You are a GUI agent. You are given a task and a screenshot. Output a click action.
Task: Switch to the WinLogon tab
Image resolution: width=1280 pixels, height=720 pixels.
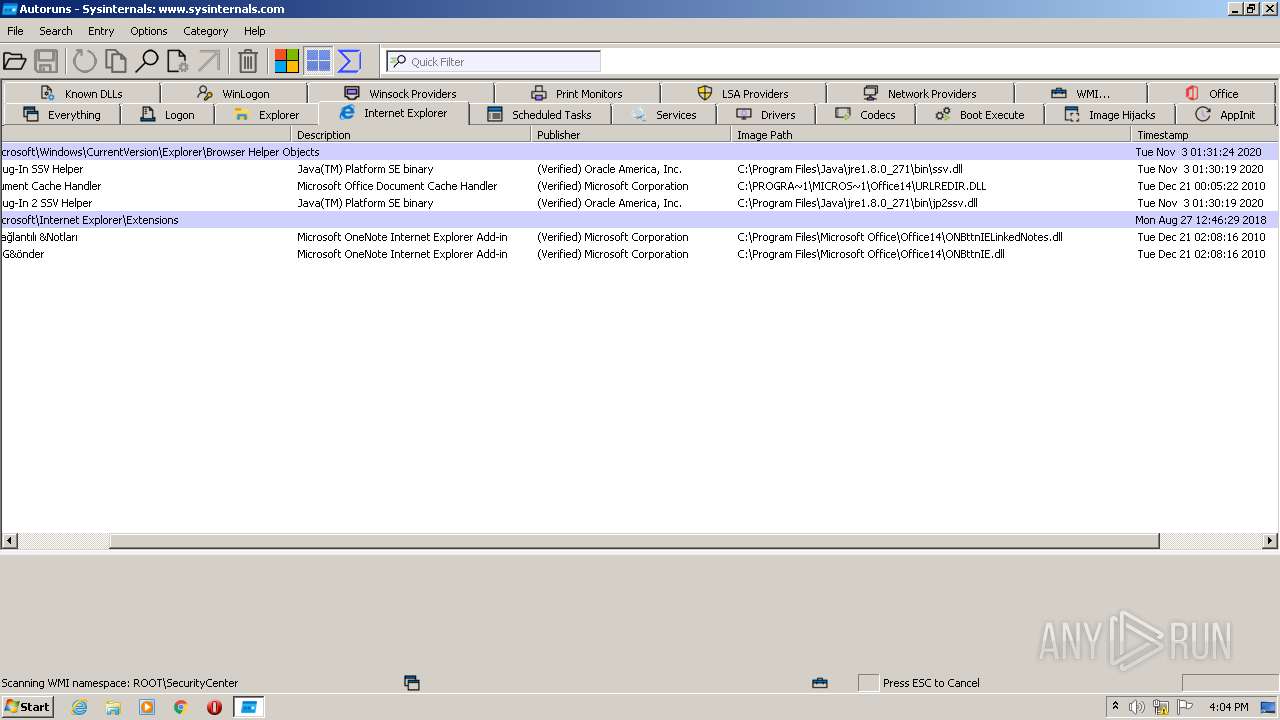[234, 93]
